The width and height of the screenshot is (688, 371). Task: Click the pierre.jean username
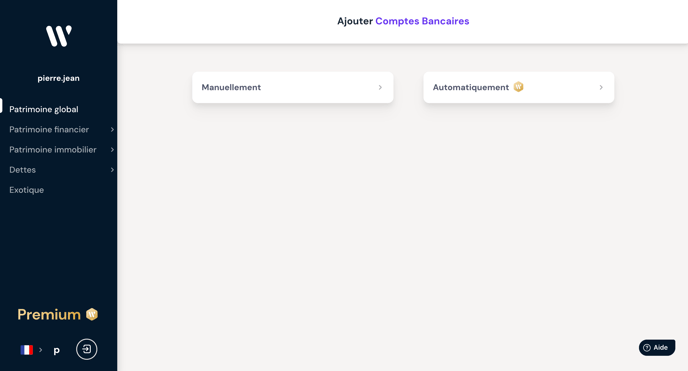[x=58, y=78]
